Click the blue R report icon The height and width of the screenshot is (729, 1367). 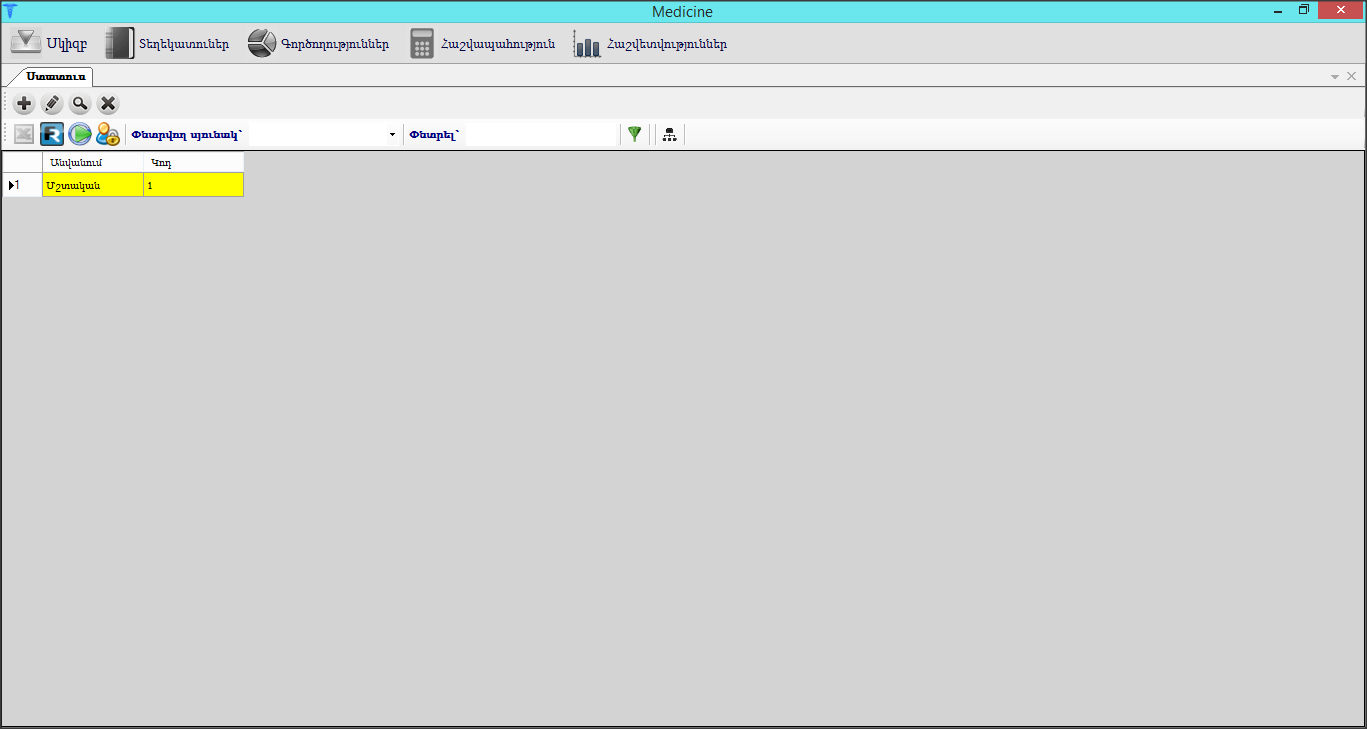click(x=52, y=134)
